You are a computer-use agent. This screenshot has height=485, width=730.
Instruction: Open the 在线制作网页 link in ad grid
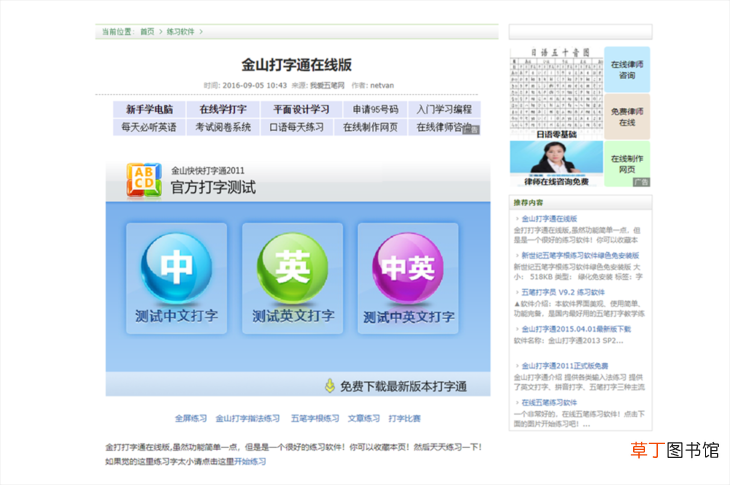(x=371, y=127)
